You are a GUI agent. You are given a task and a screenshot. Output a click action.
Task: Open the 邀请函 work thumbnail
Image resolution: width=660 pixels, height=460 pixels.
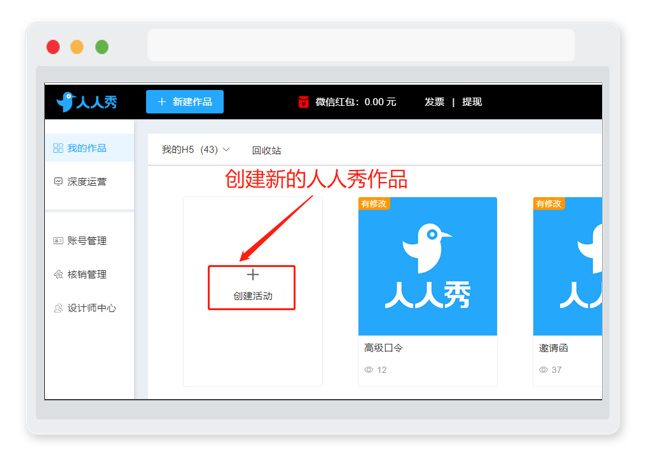[x=567, y=266]
